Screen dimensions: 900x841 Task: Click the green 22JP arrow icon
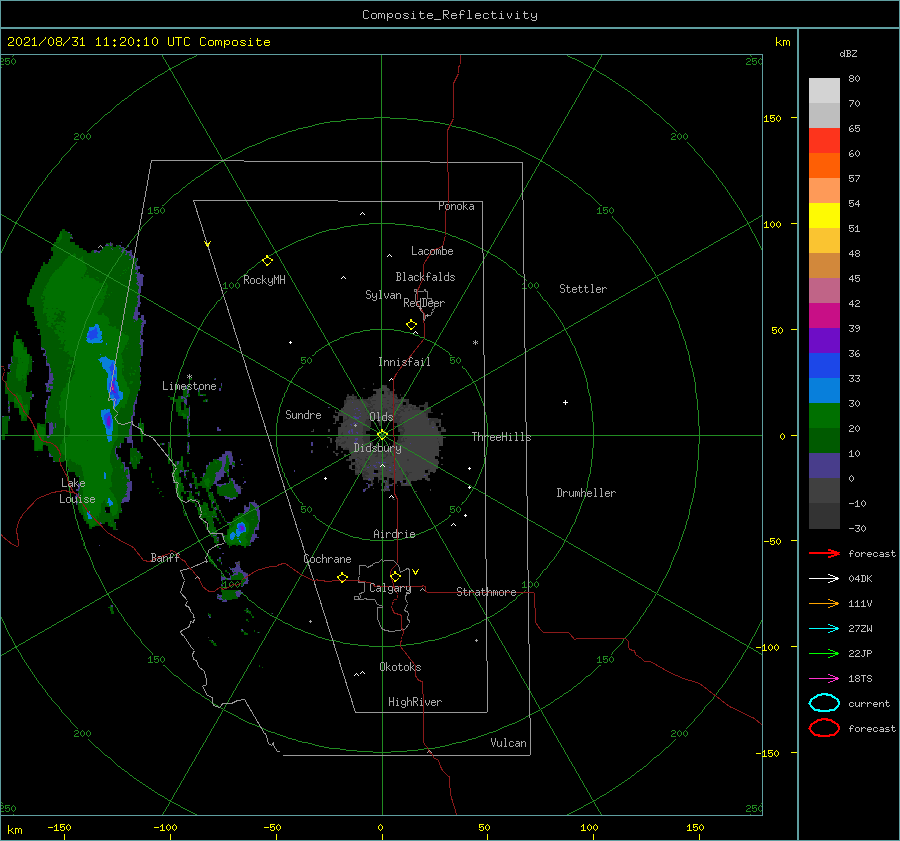pyautogui.click(x=824, y=653)
